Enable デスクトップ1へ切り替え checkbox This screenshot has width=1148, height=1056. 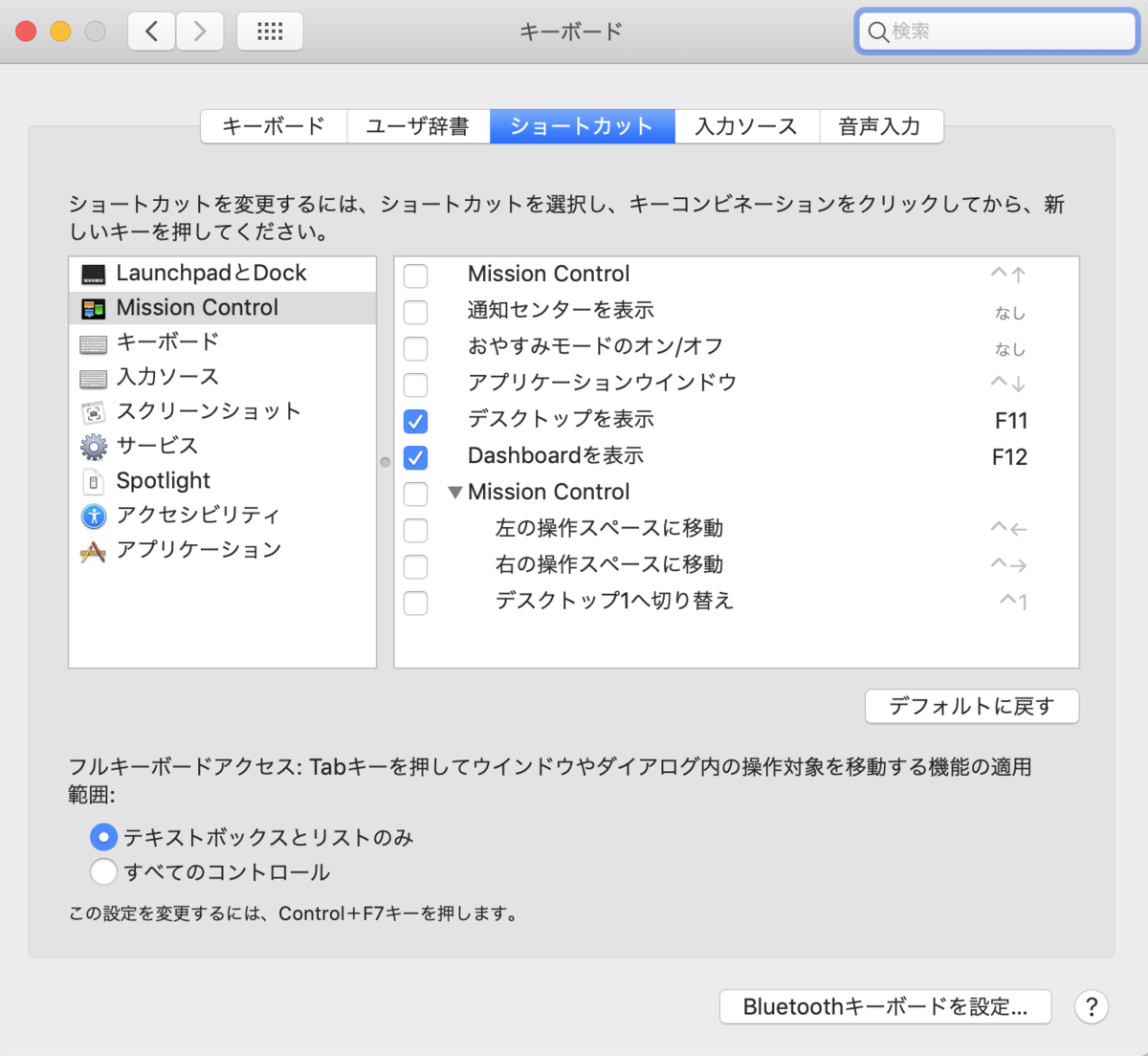pyautogui.click(x=415, y=603)
